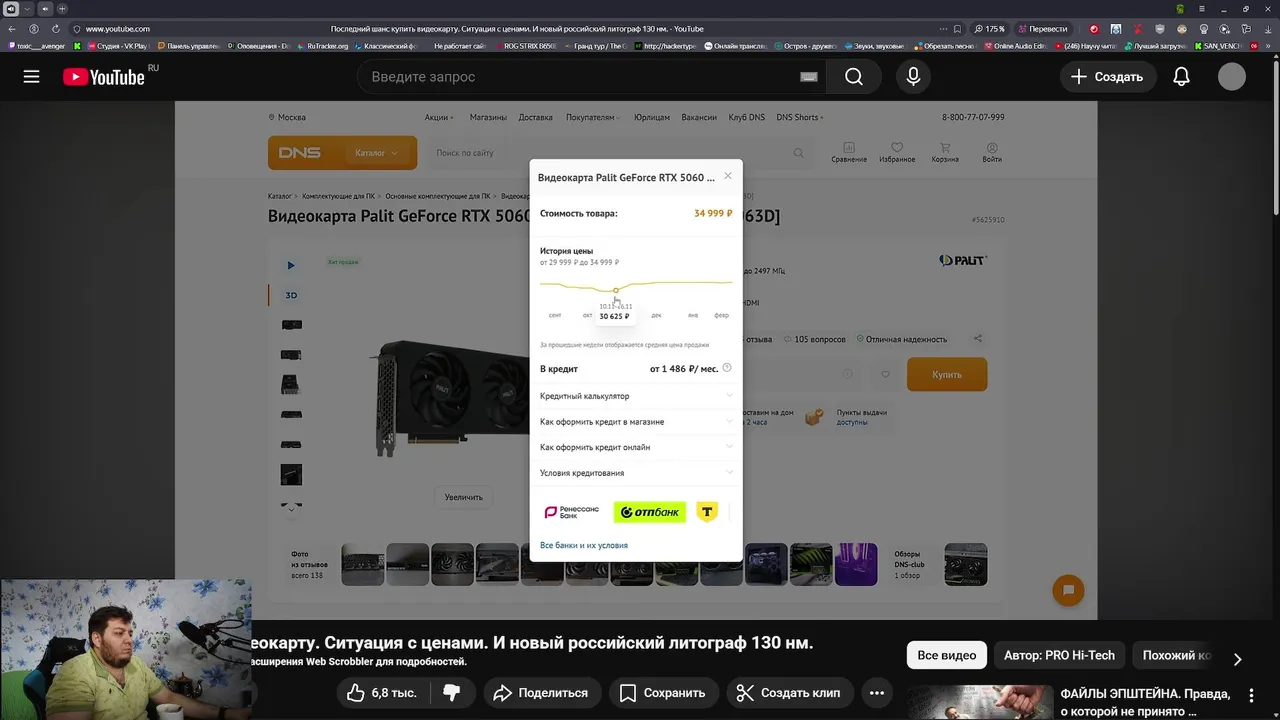1280x720 pixels.
Task: Click the browser Перевести translate button
Action: pyautogui.click(x=1042, y=29)
